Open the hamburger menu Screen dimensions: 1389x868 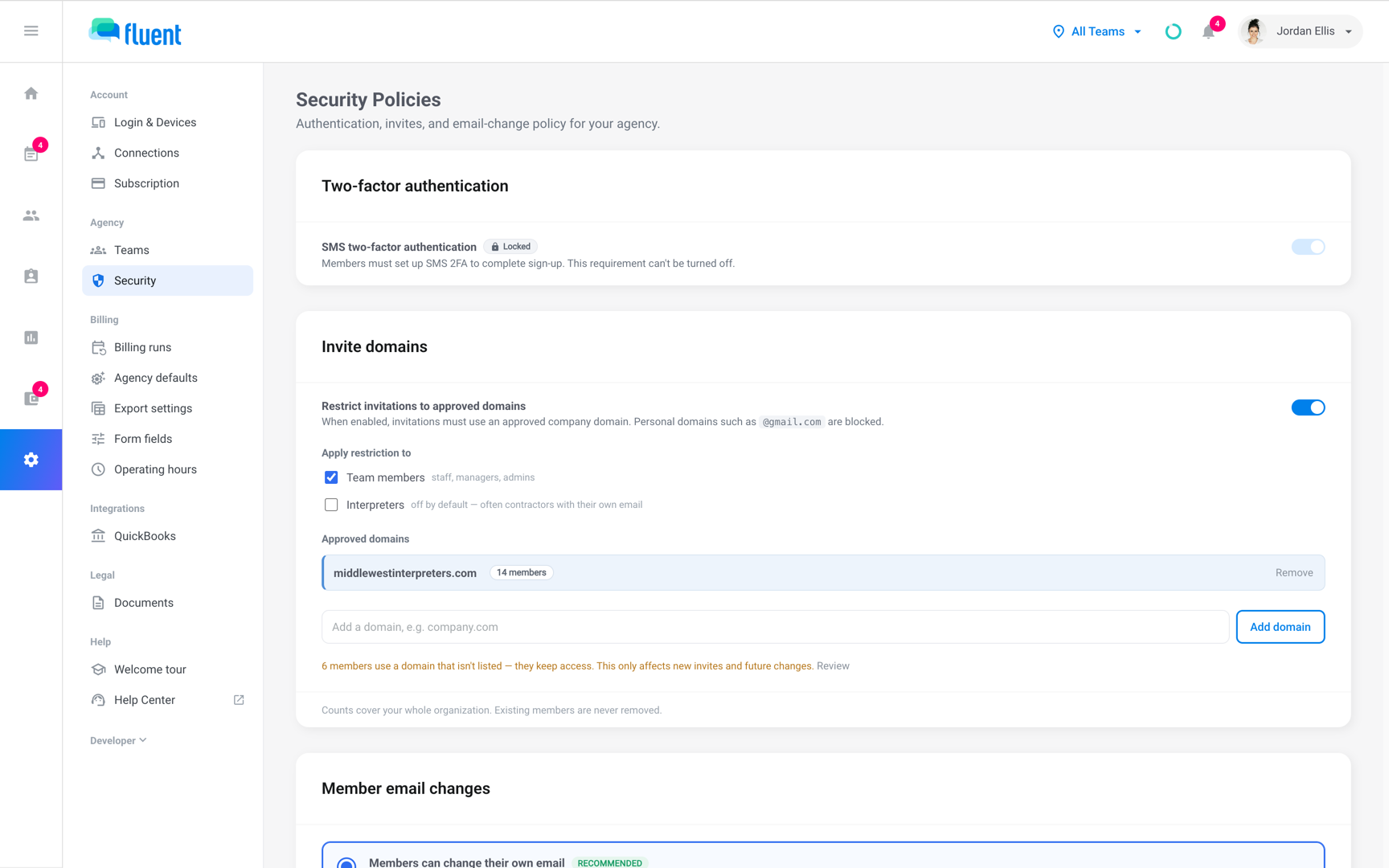31,31
